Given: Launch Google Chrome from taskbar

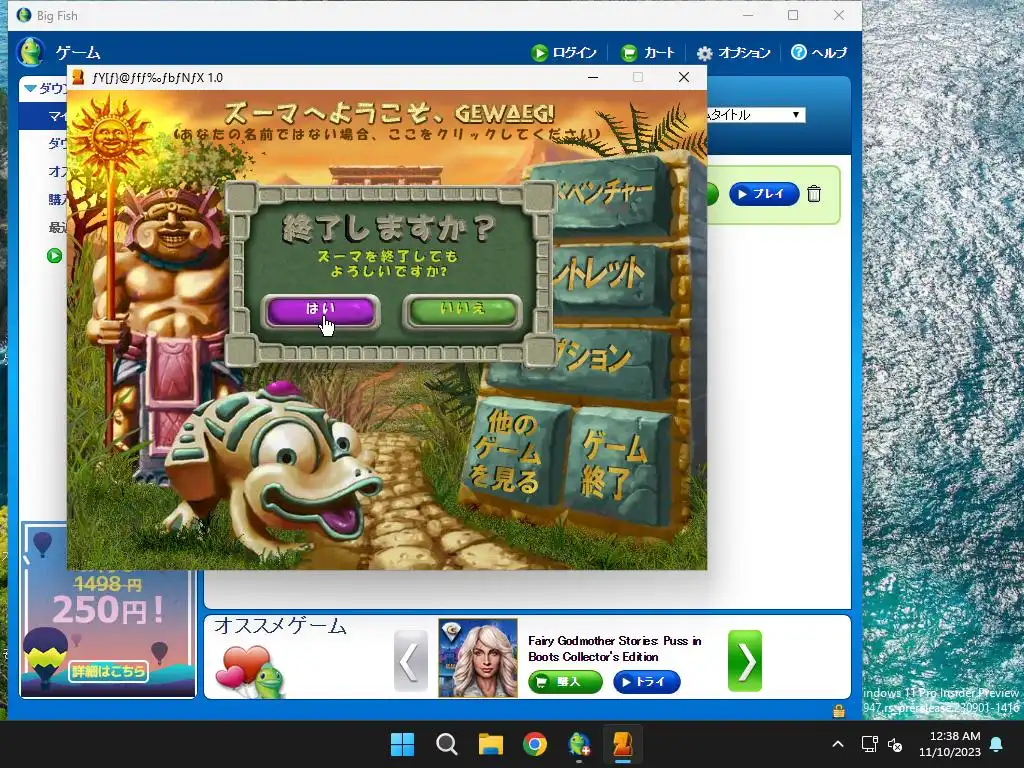Looking at the screenshot, I should [x=535, y=744].
